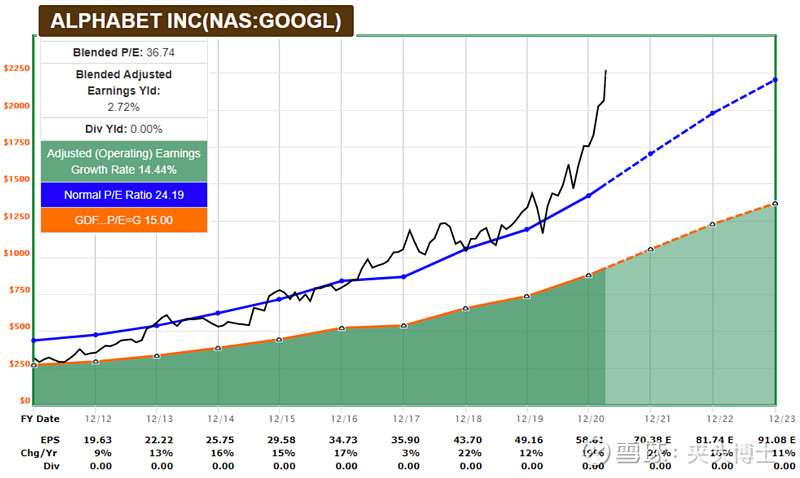Image resolution: width=800 pixels, height=478 pixels.
Task: Click the Div row label
Action: tap(51, 466)
